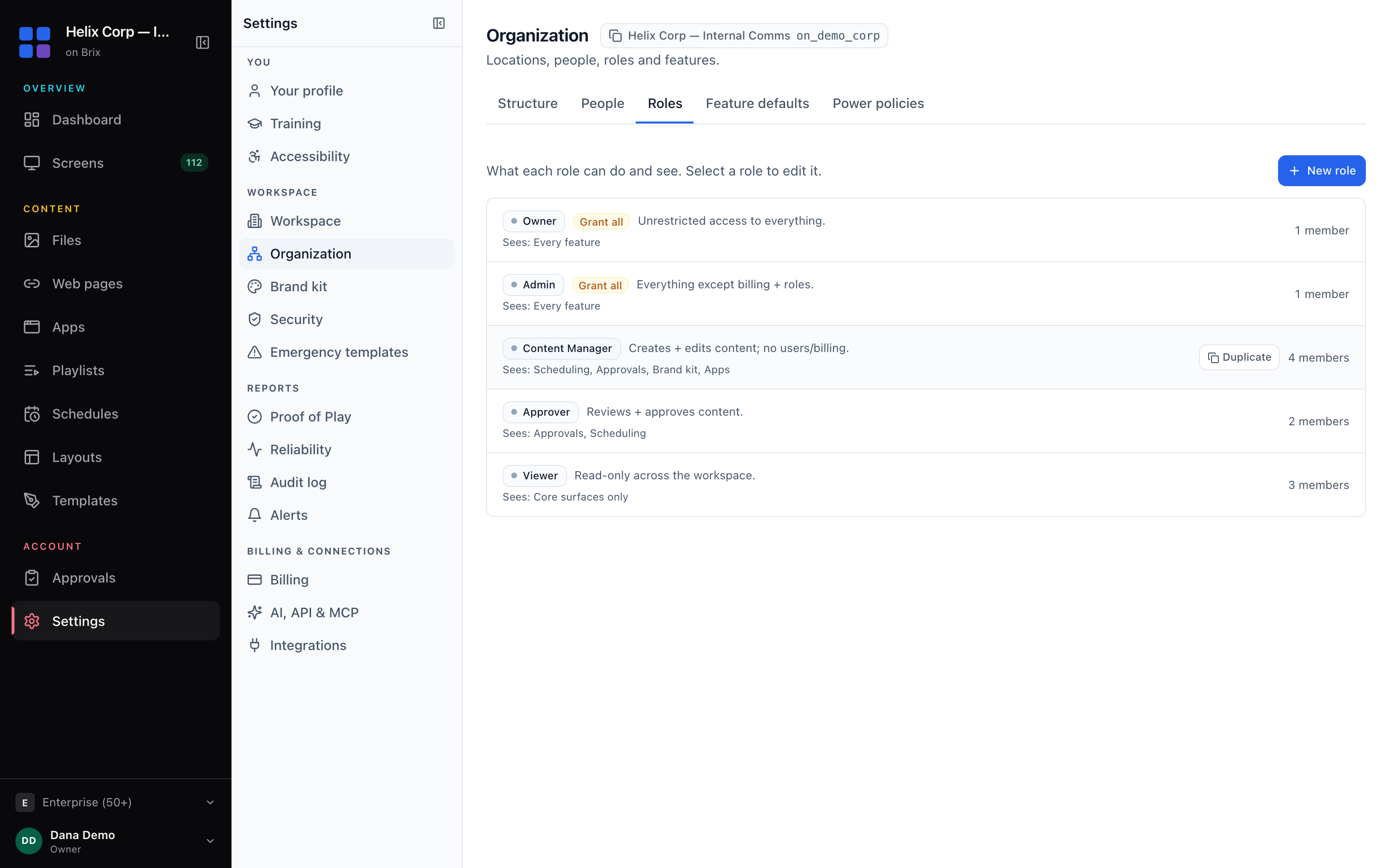Select the Approver role to edit
Viewport: 1389px width, 868px height.
(x=925, y=421)
